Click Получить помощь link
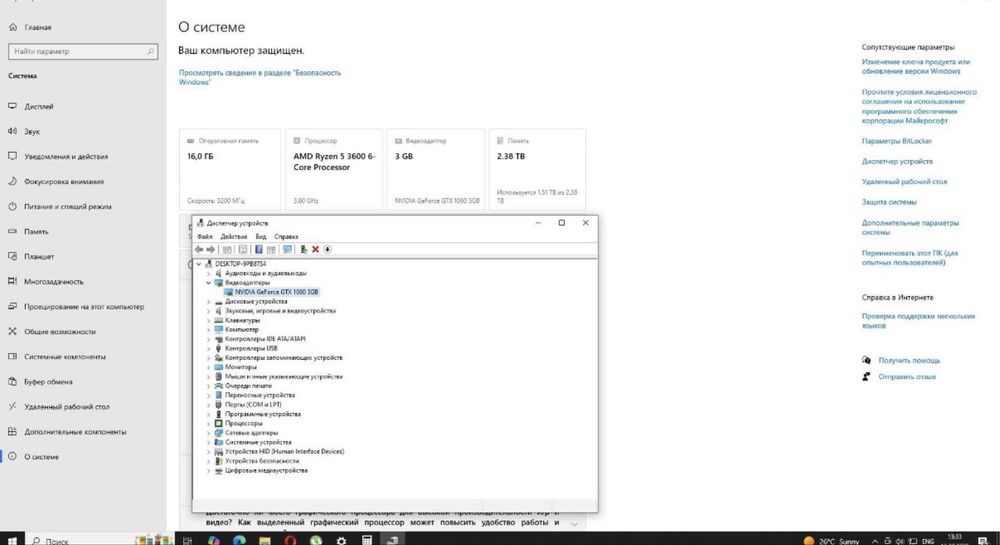 pyautogui.click(x=909, y=360)
